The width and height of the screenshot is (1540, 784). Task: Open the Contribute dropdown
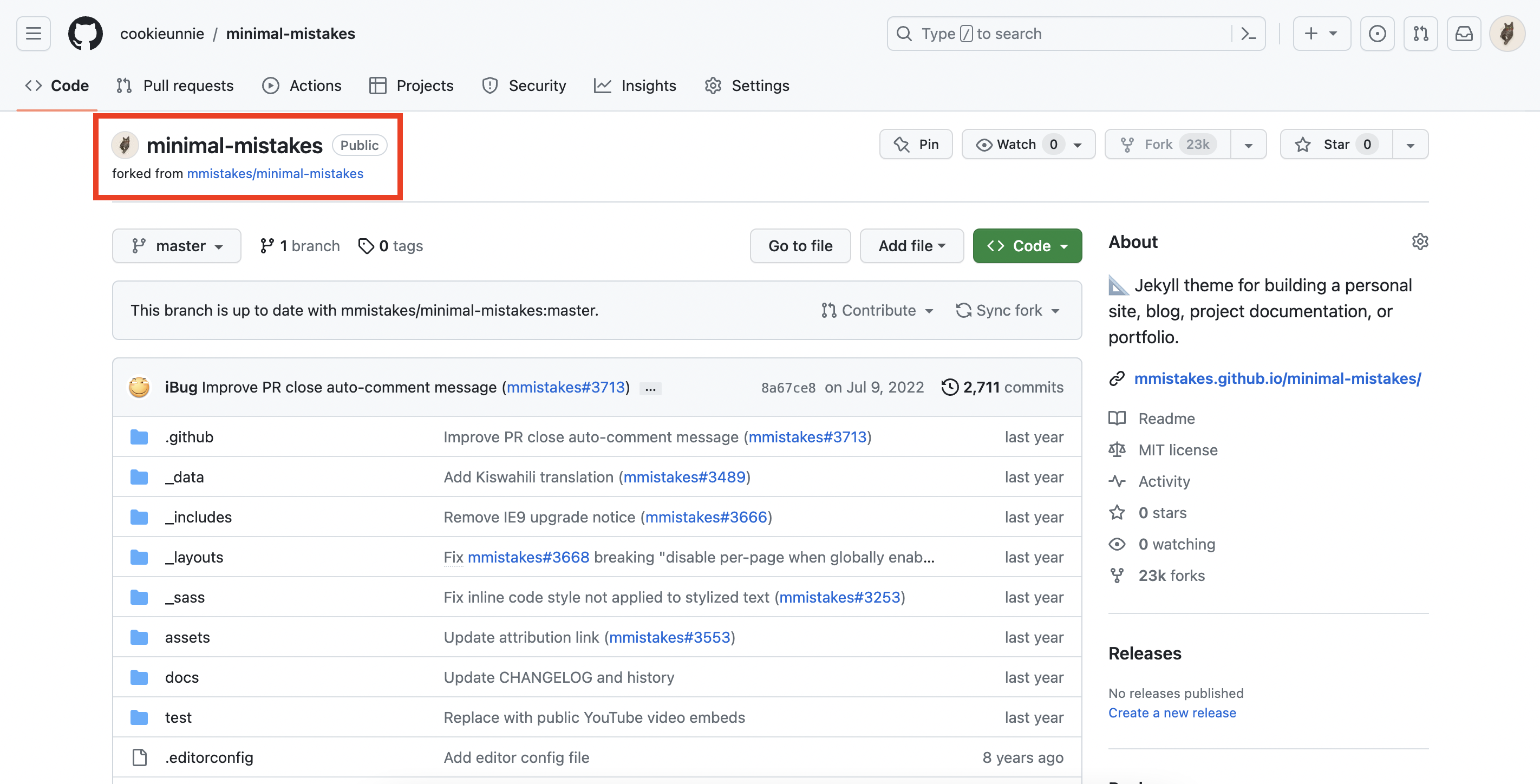(x=877, y=310)
